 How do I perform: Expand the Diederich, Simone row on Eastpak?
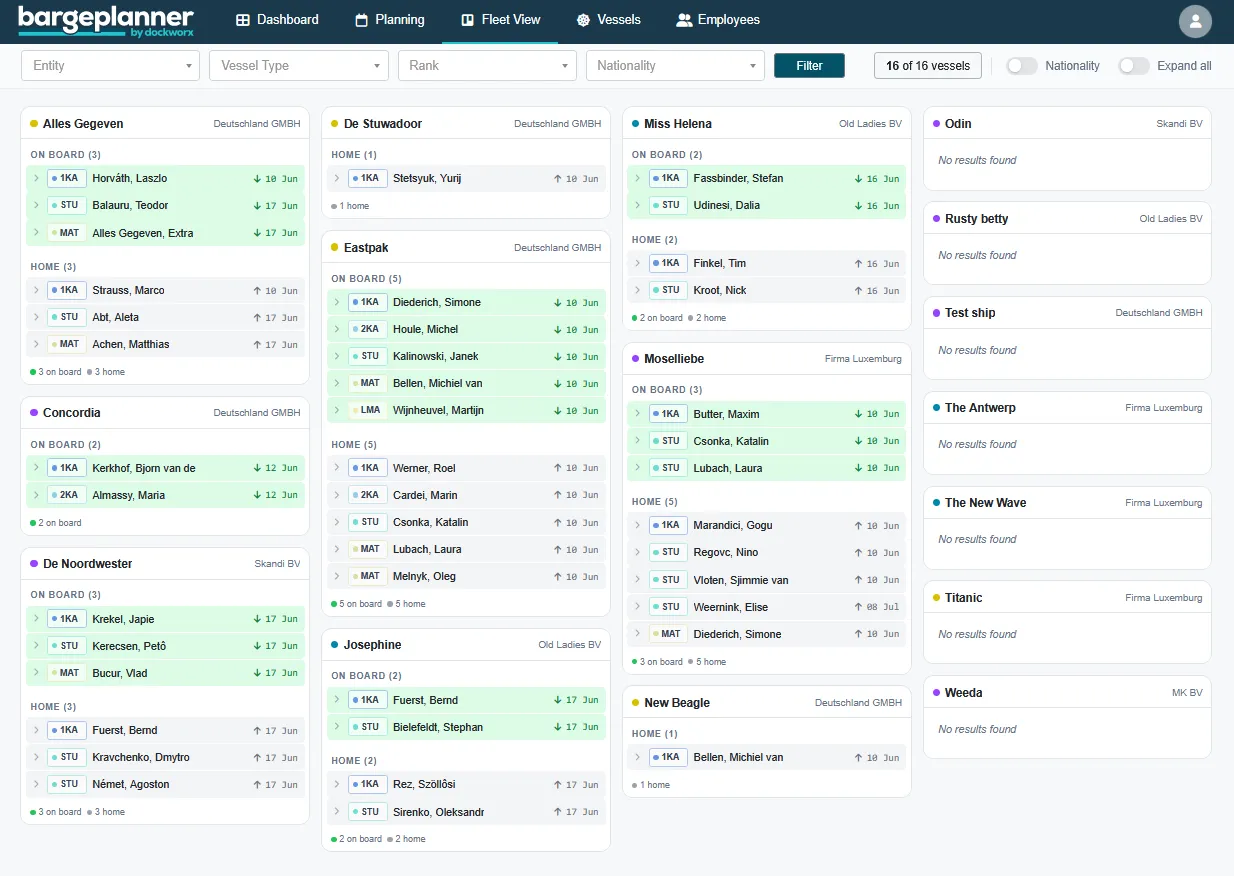coord(338,303)
